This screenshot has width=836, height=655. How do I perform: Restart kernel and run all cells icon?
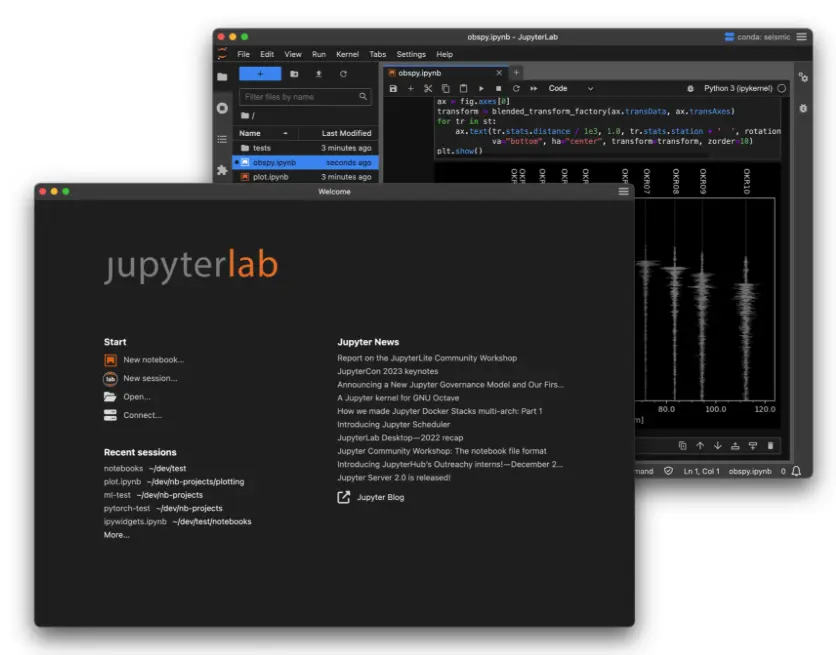534,88
